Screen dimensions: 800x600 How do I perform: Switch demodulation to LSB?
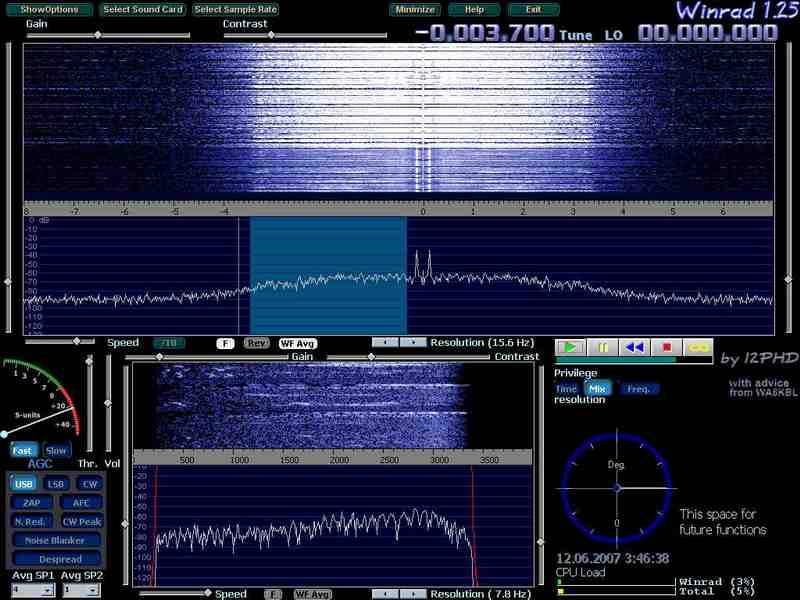(56, 484)
